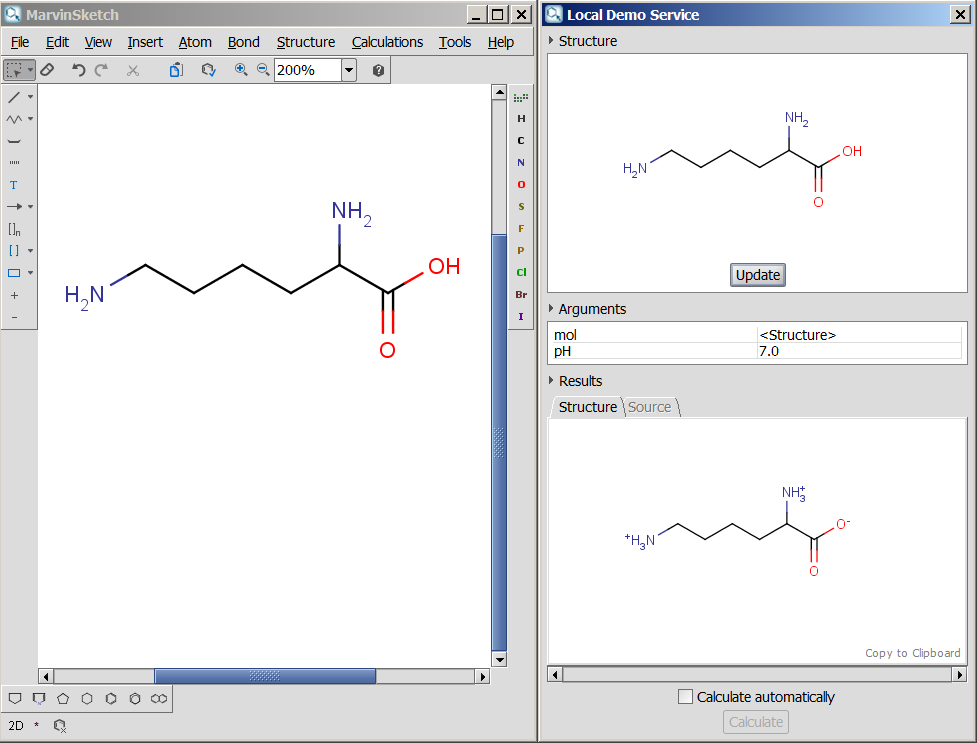
Task: Pick the Oxygen atom button
Action: coord(521,185)
